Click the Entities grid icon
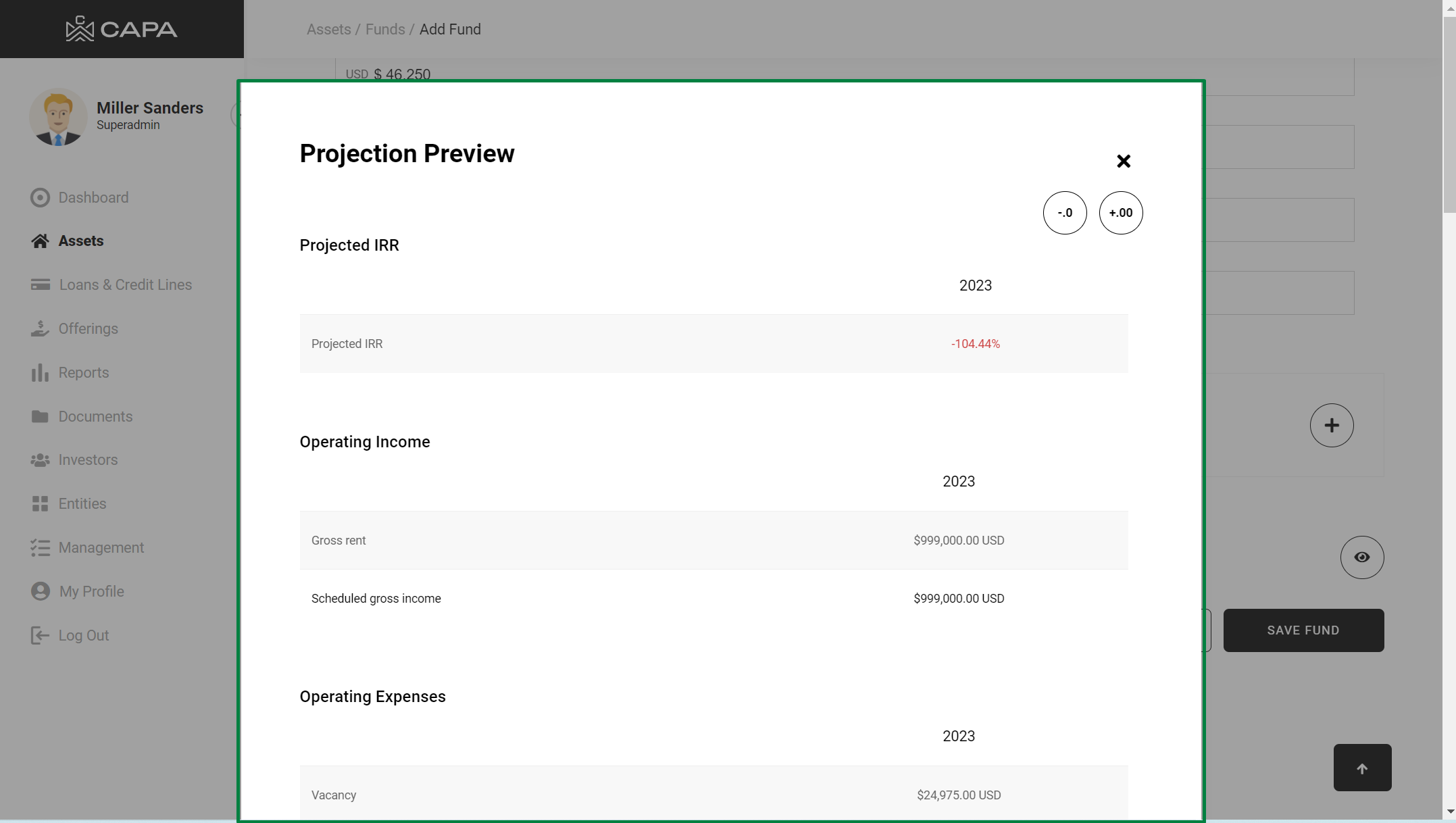The height and width of the screenshot is (823, 1456). [40, 504]
